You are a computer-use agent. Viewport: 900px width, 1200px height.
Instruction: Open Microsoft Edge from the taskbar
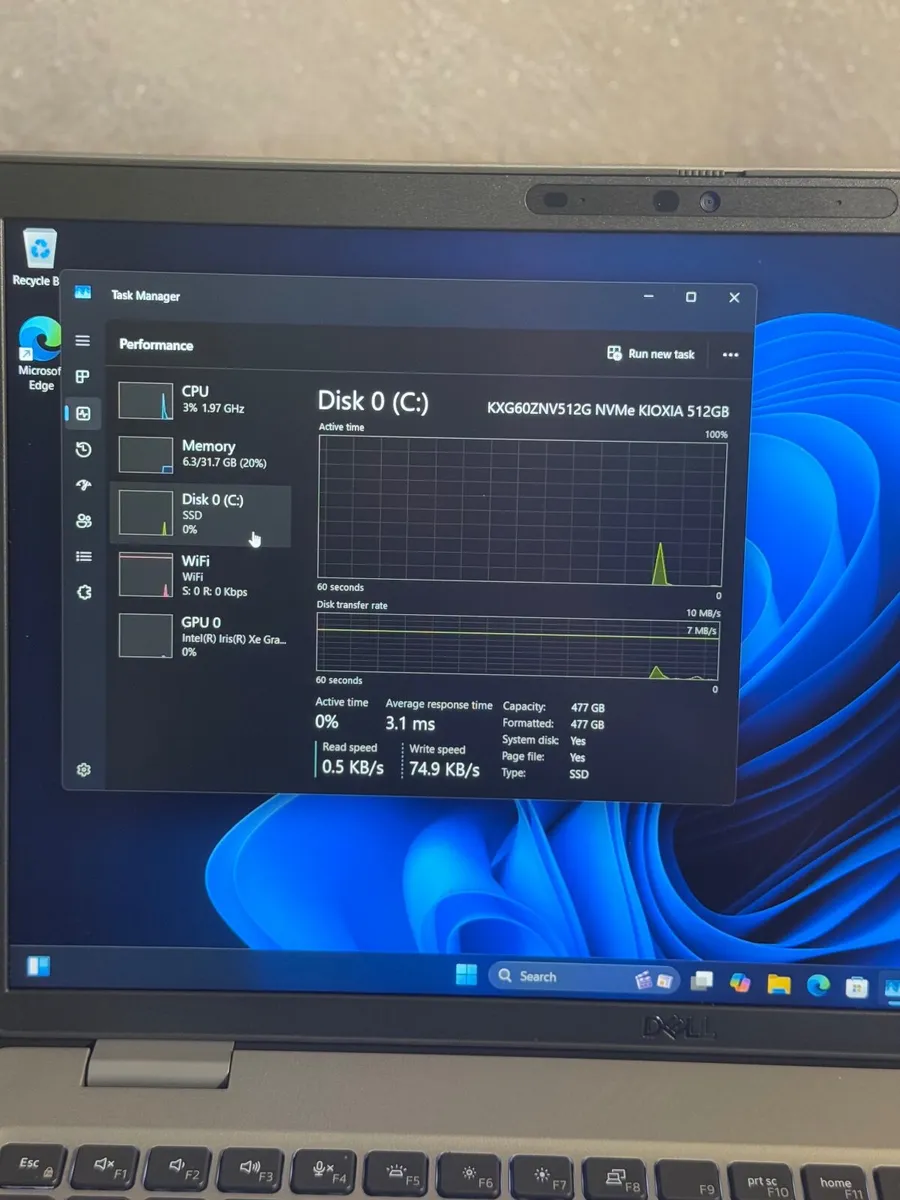pyautogui.click(x=818, y=986)
